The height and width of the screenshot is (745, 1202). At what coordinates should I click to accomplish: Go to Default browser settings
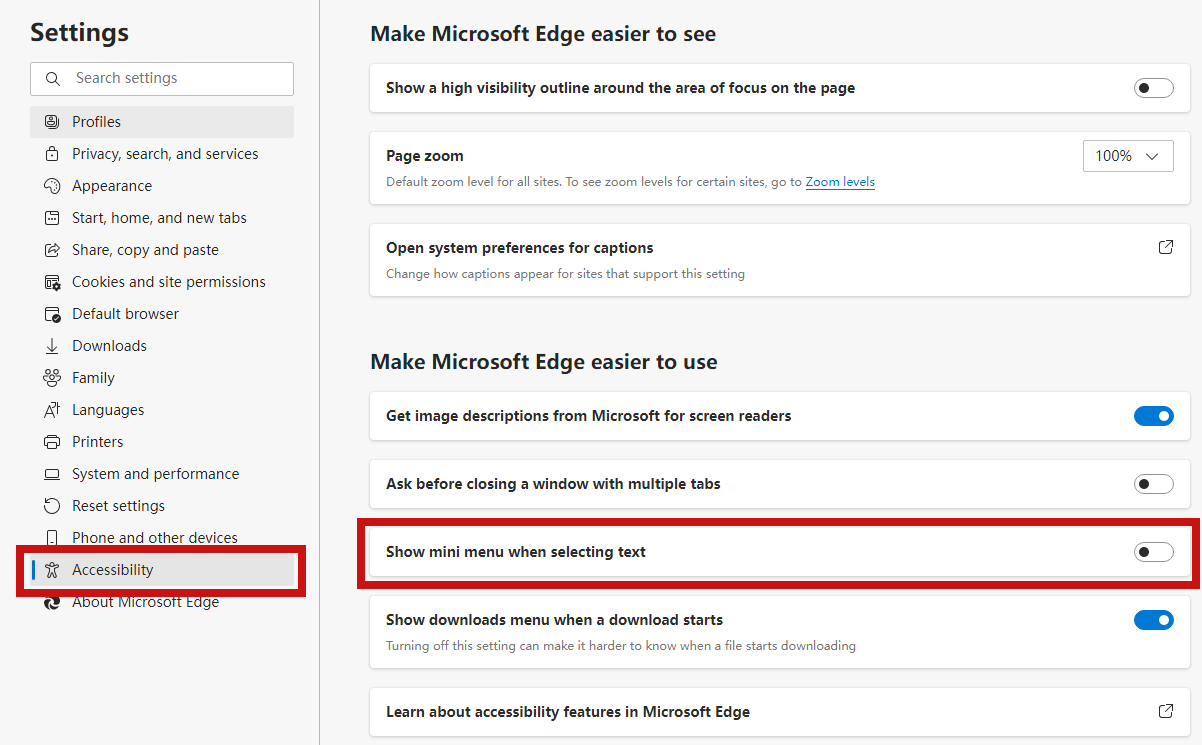162,314
